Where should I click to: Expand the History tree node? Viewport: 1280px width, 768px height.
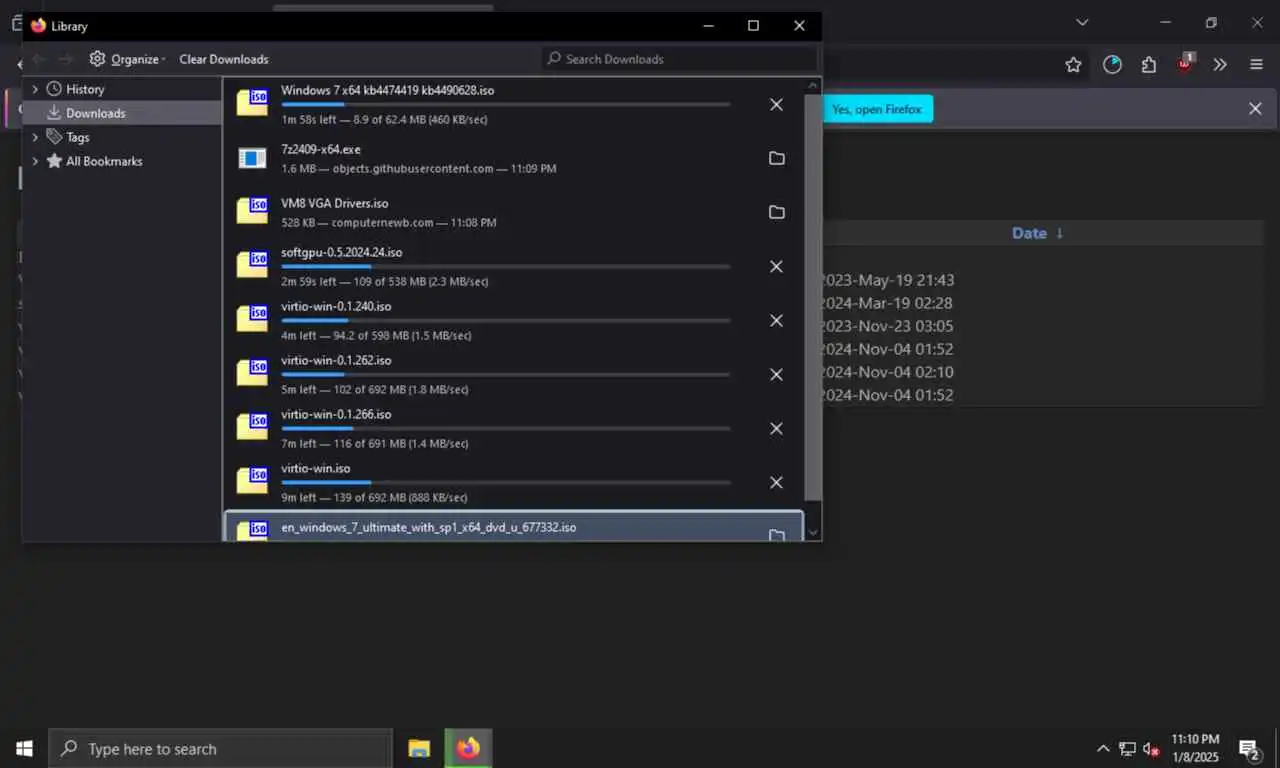click(35, 89)
